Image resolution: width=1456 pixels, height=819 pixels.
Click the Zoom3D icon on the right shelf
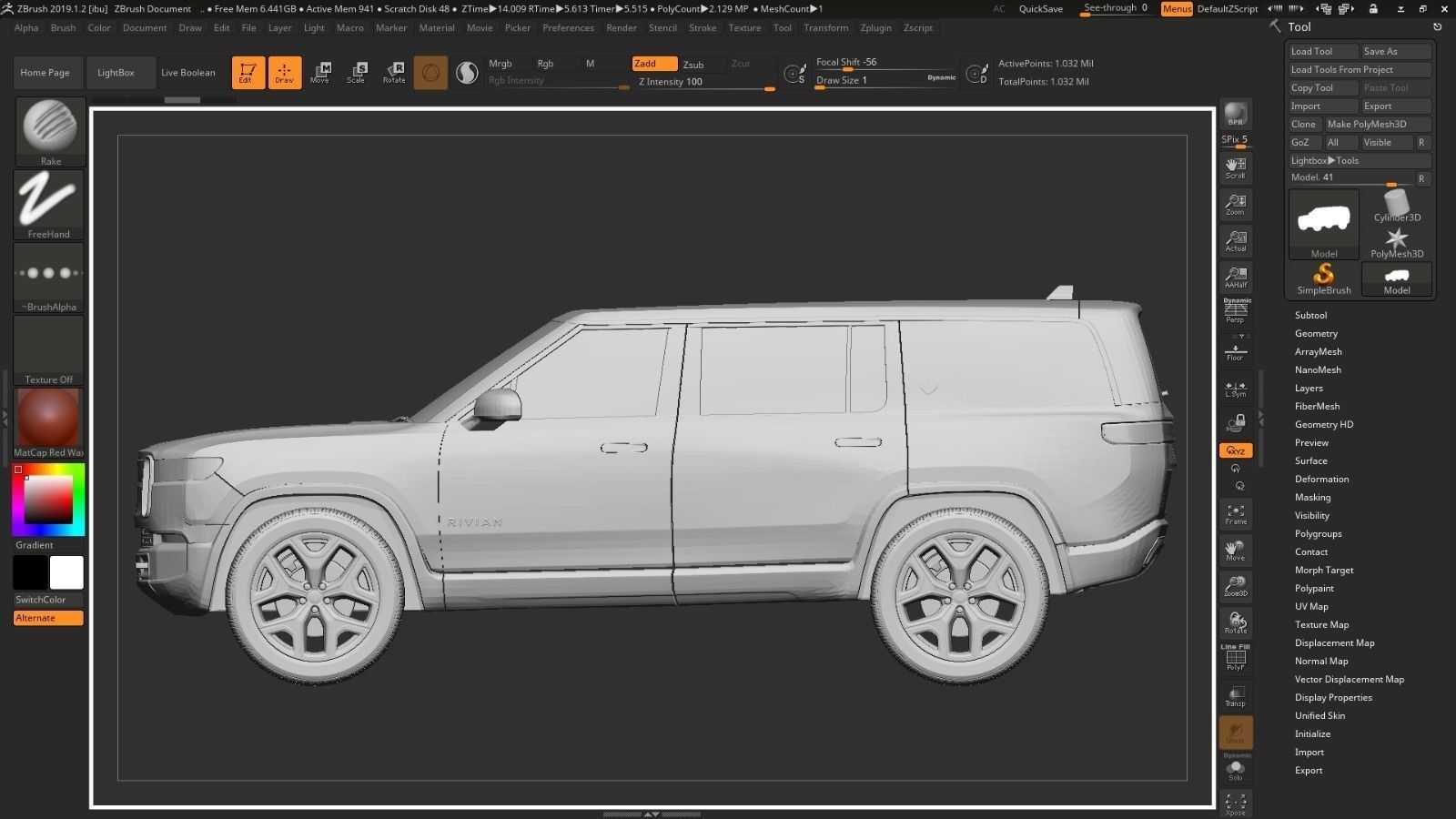tap(1235, 587)
